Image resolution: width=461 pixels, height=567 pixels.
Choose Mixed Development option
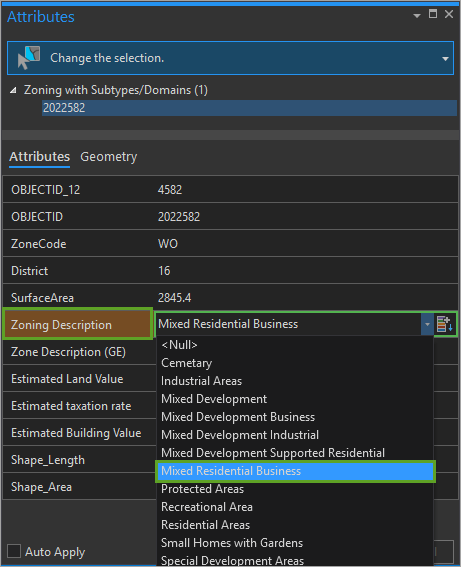coord(295,399)
